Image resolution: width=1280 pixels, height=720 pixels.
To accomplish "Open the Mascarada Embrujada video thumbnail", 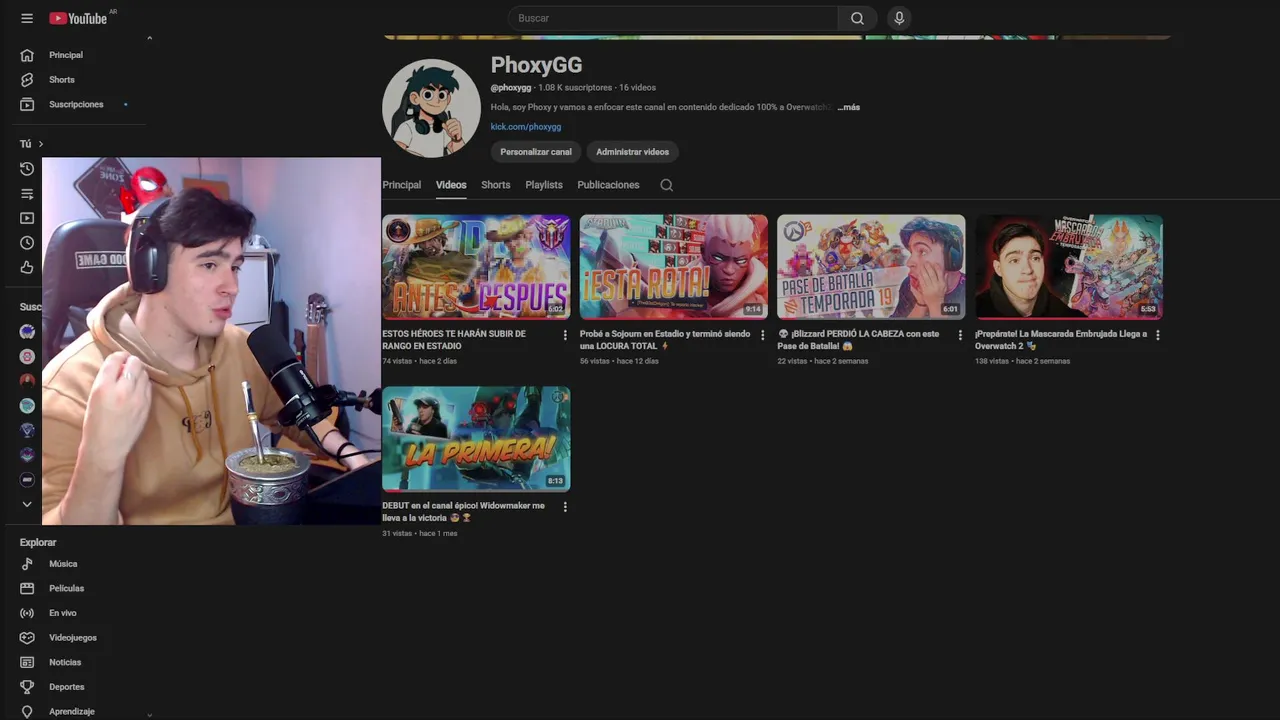I will point(1069,267).
